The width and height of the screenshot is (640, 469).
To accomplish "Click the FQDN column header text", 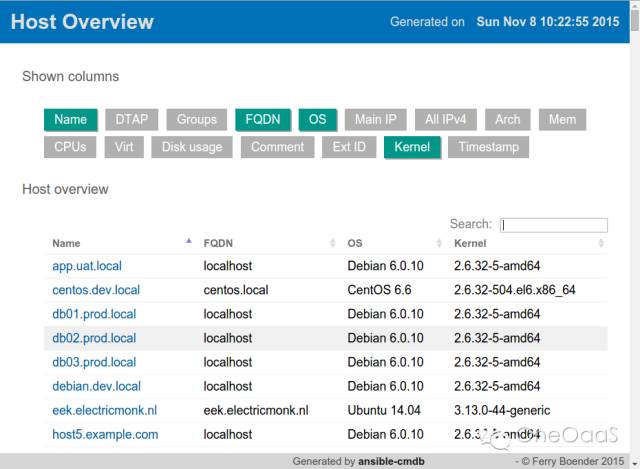I will coord(218,244).
